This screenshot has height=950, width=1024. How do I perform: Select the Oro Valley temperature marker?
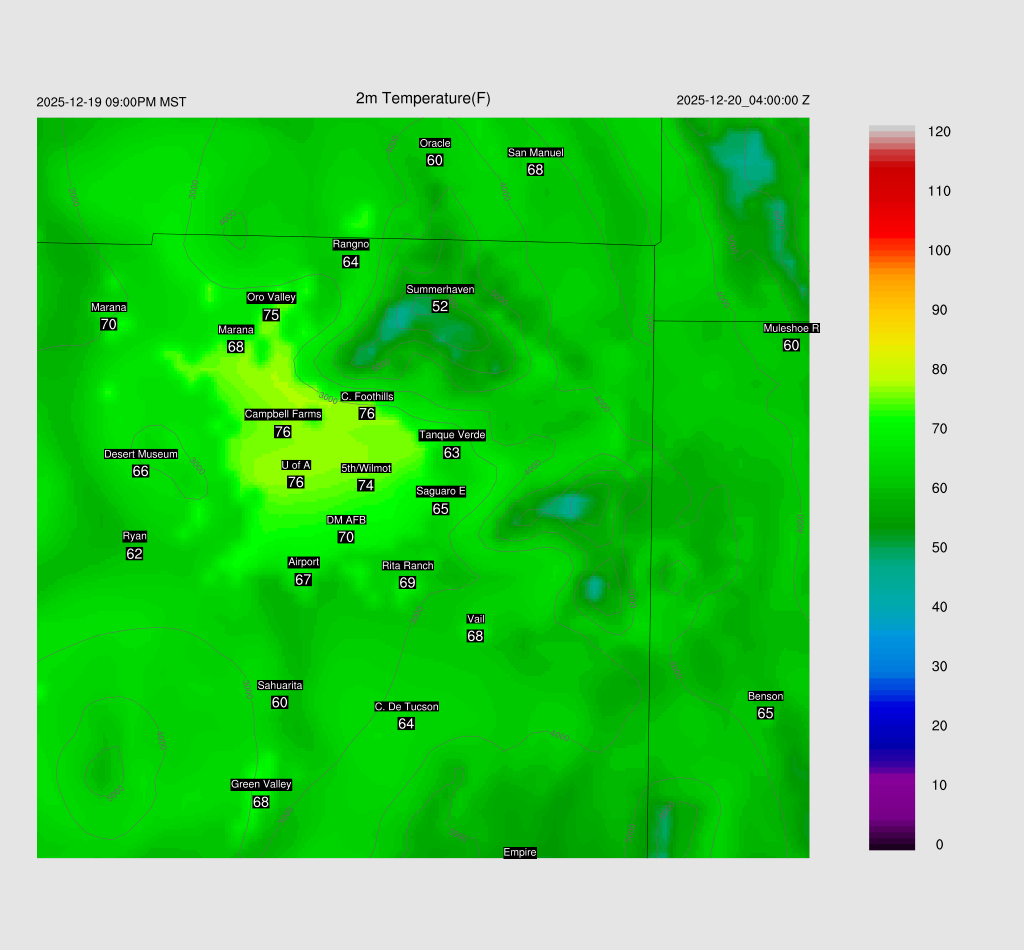[x=271, y=314]
